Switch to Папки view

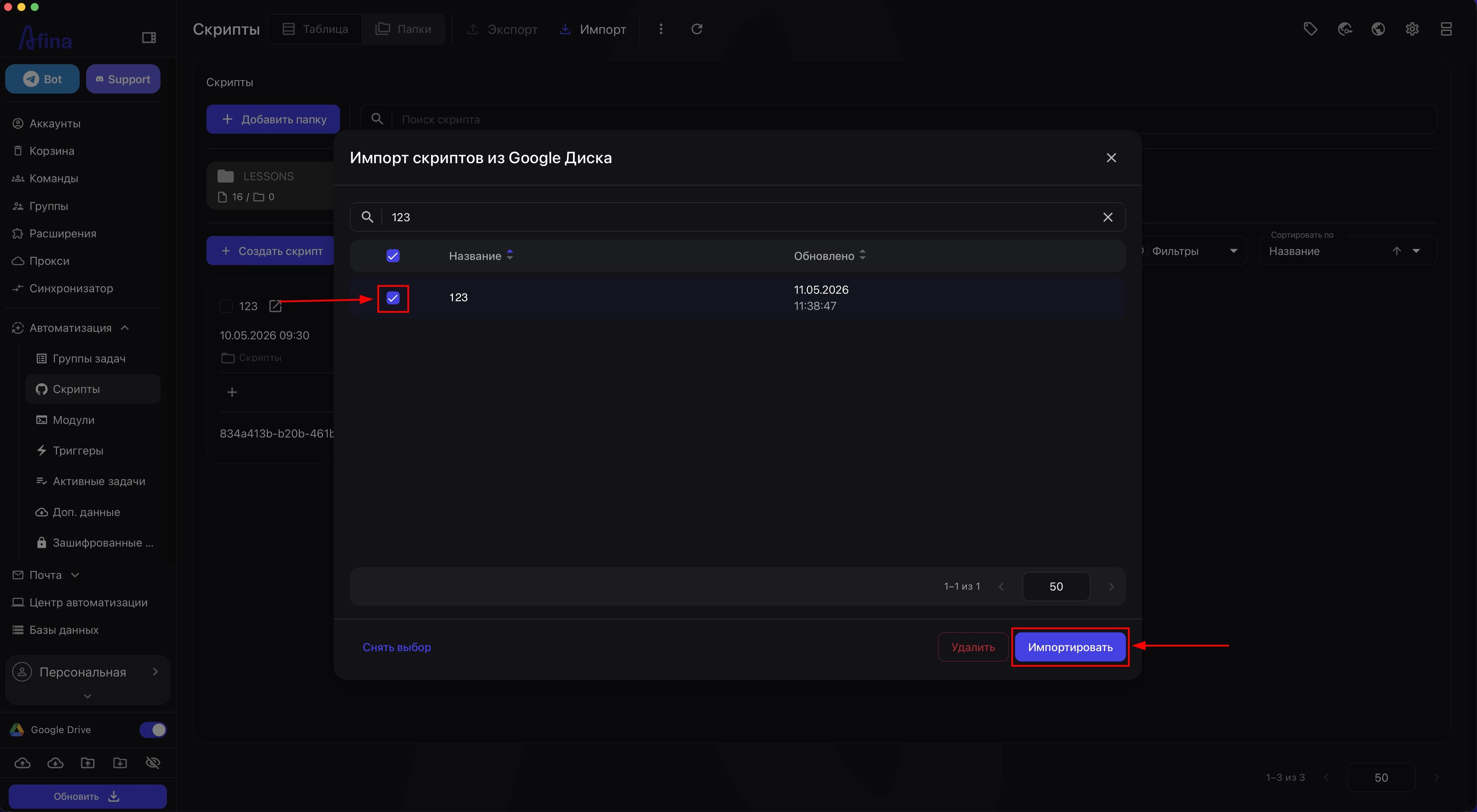click(x=403, y=29)
